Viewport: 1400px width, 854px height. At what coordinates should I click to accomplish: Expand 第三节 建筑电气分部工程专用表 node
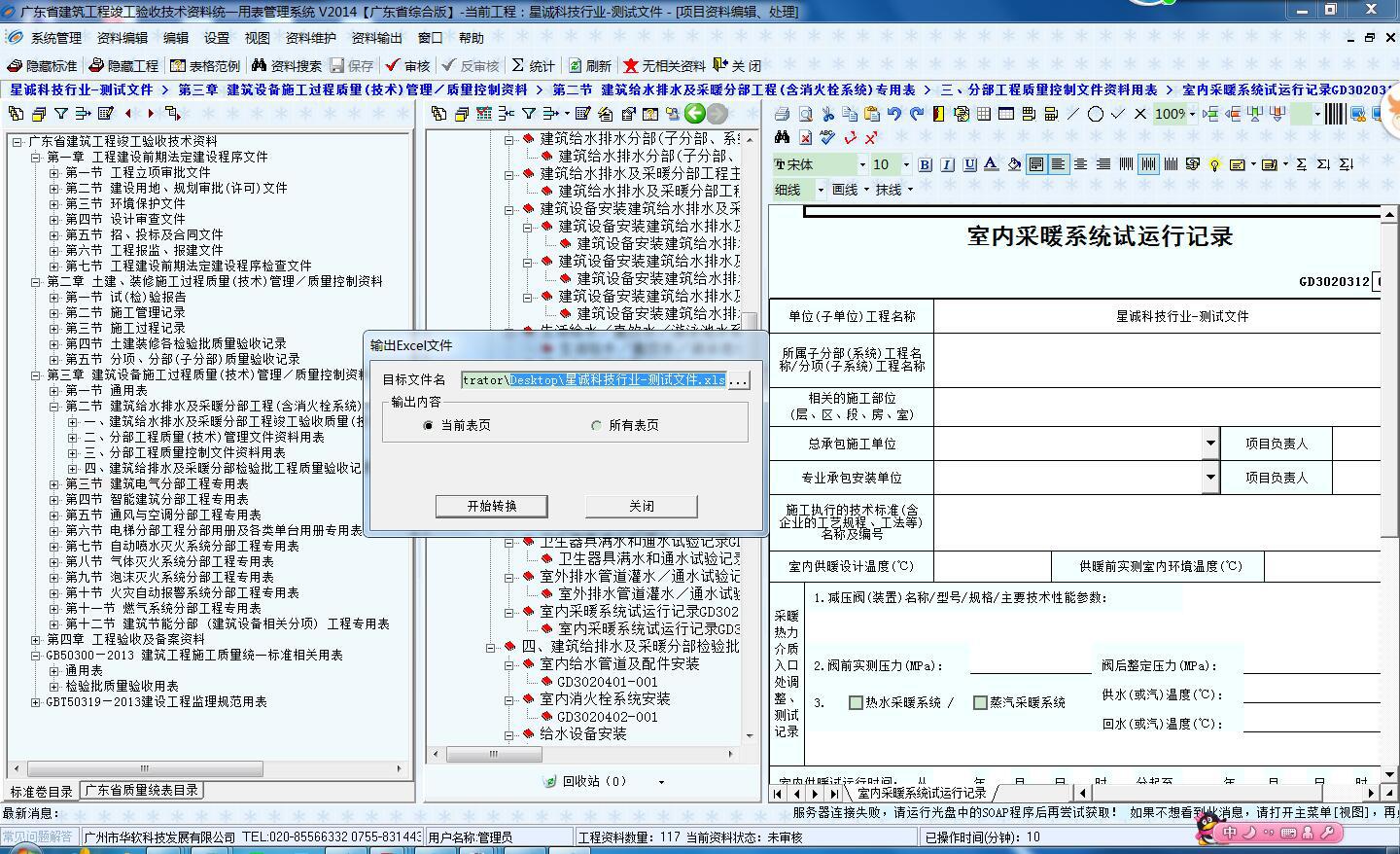tap(54, 483)
